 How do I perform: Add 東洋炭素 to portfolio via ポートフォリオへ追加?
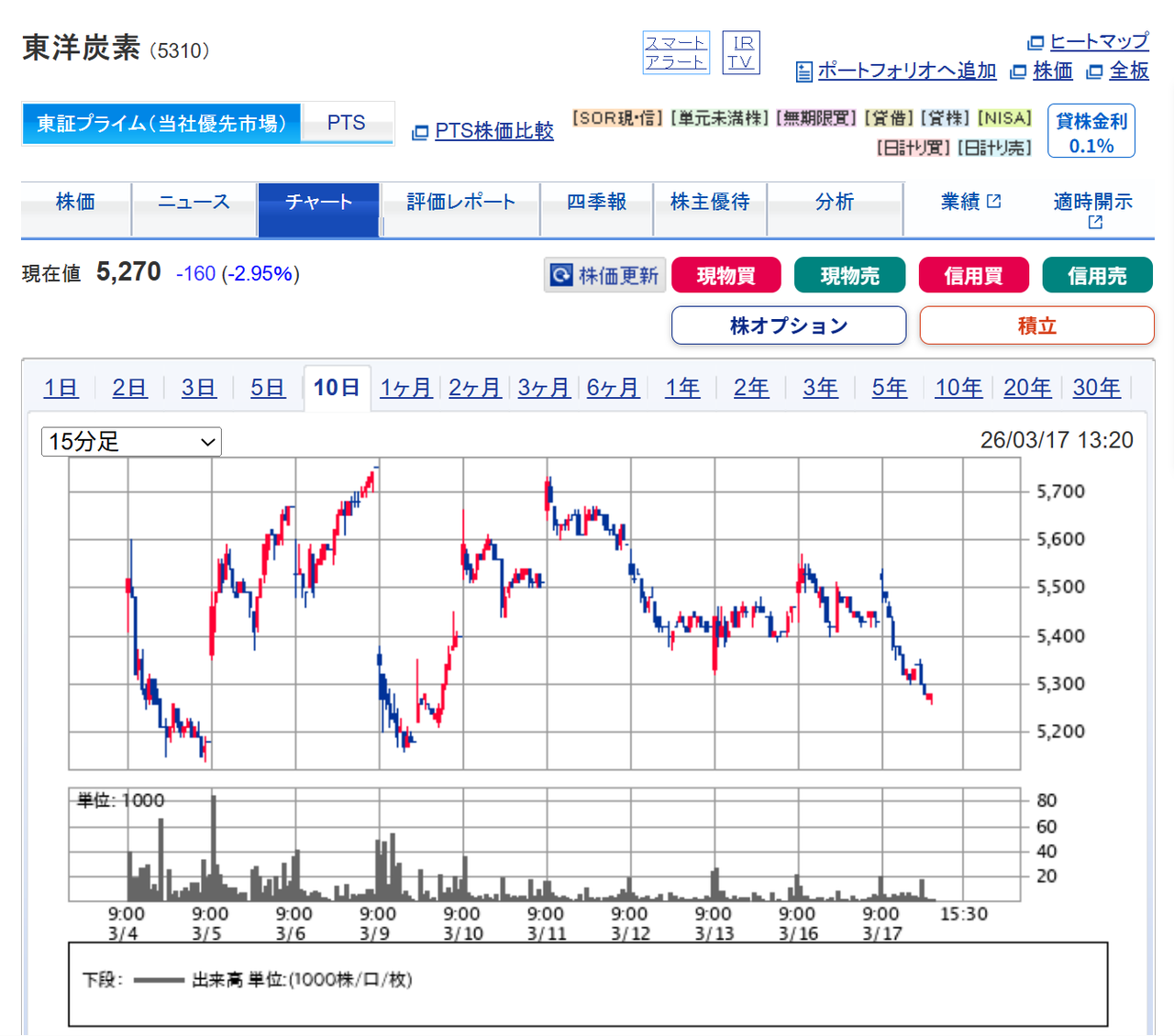click(x=906, y=71)
